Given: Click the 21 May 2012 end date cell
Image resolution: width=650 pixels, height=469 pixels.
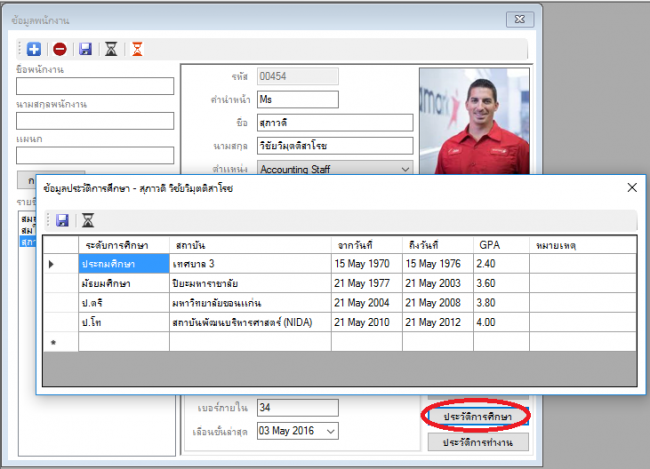Looking at the screenshot, I should tap(438, 322).
